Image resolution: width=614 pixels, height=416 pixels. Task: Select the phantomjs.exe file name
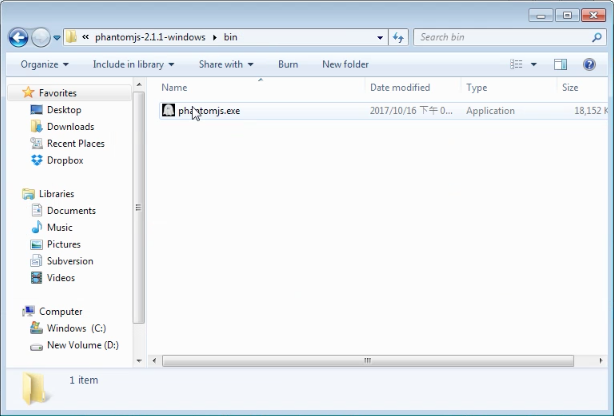(209, 111)
